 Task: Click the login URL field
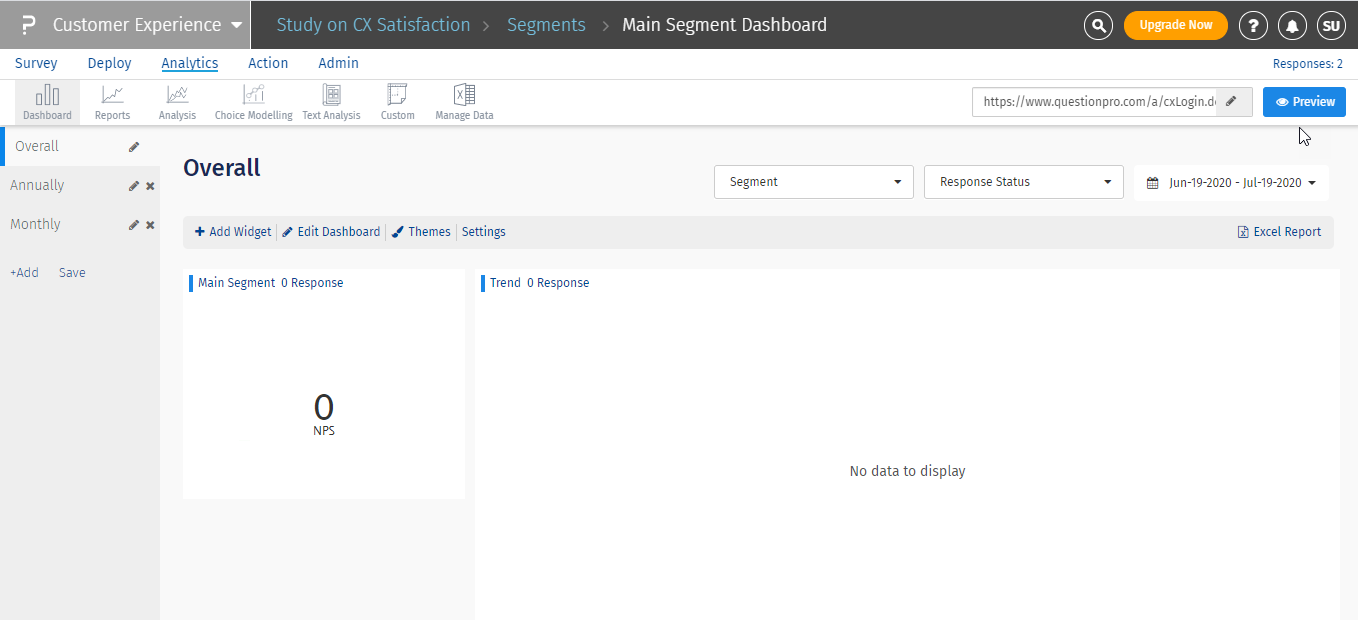pos(1094,102)
